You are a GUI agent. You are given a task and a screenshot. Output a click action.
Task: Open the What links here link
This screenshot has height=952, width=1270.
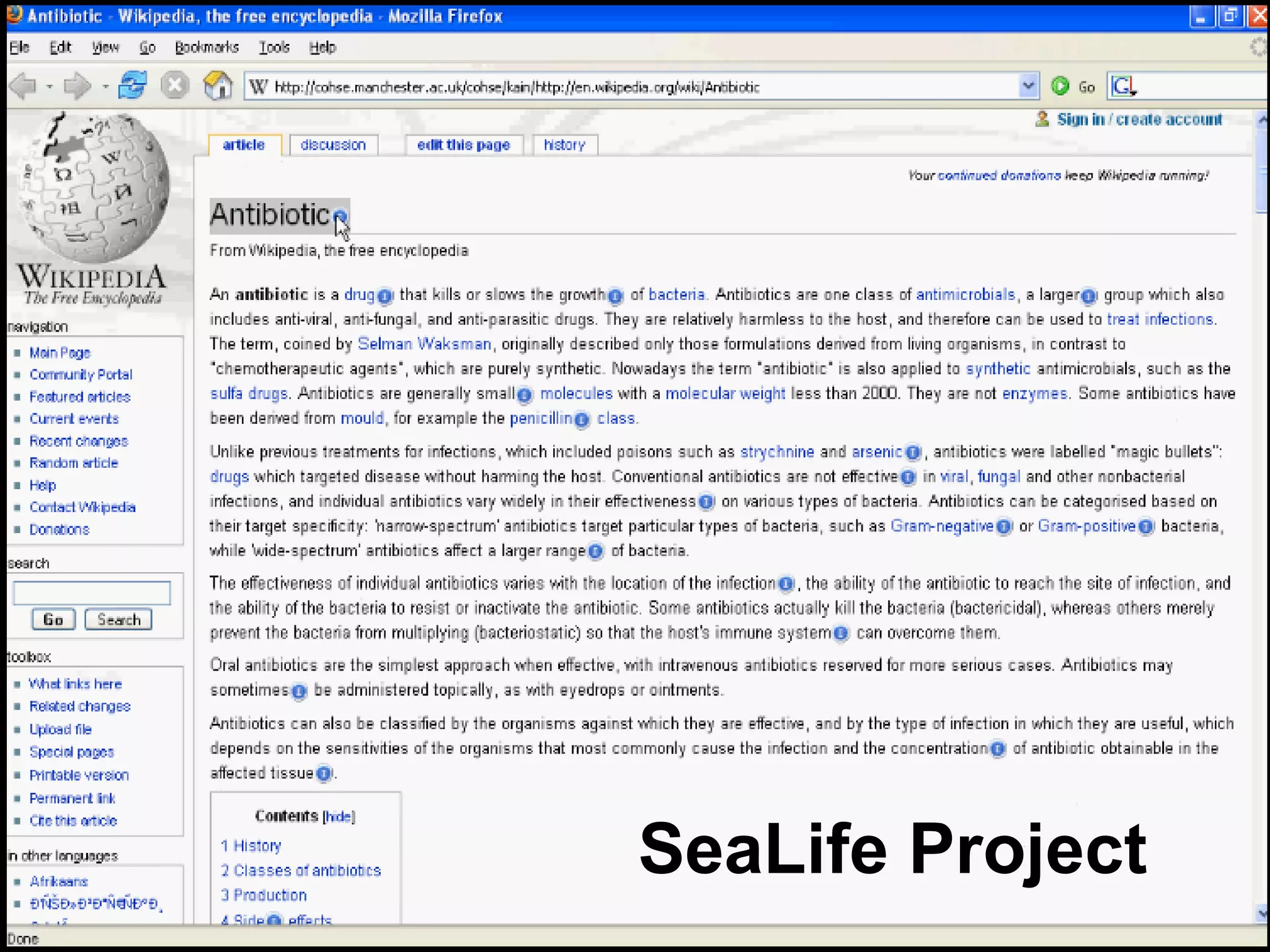coord(75,684)
